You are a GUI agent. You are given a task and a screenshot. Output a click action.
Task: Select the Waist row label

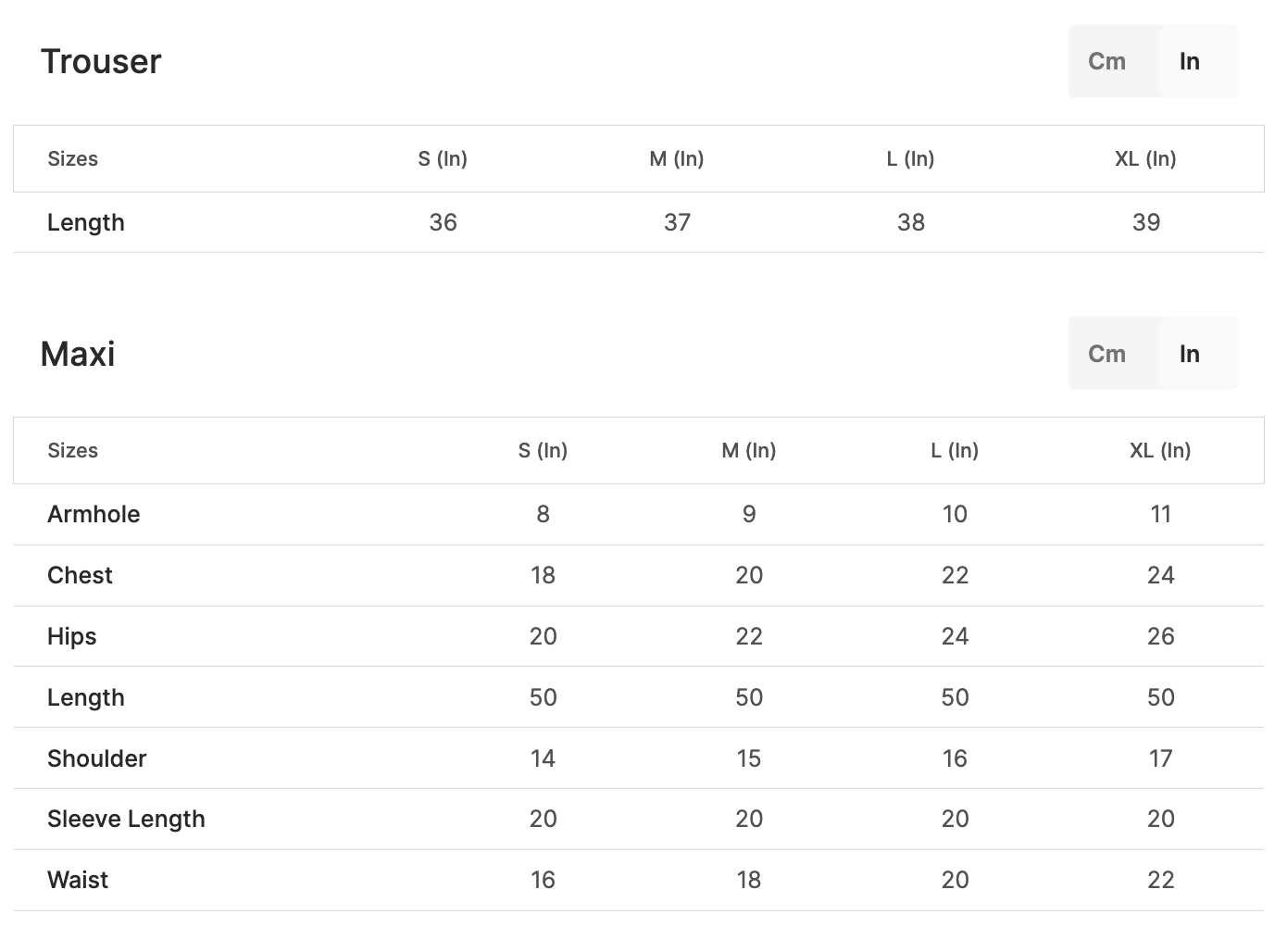(78, 881)
